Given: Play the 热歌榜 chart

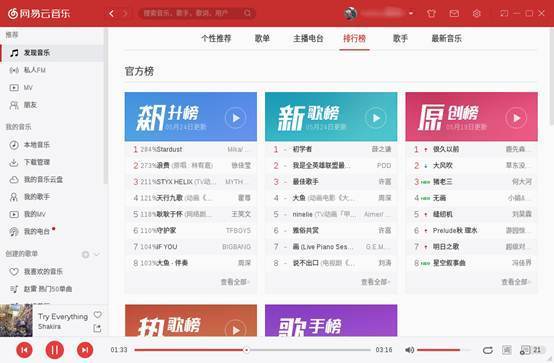Looking at the screenshot, I should point(235,329).
